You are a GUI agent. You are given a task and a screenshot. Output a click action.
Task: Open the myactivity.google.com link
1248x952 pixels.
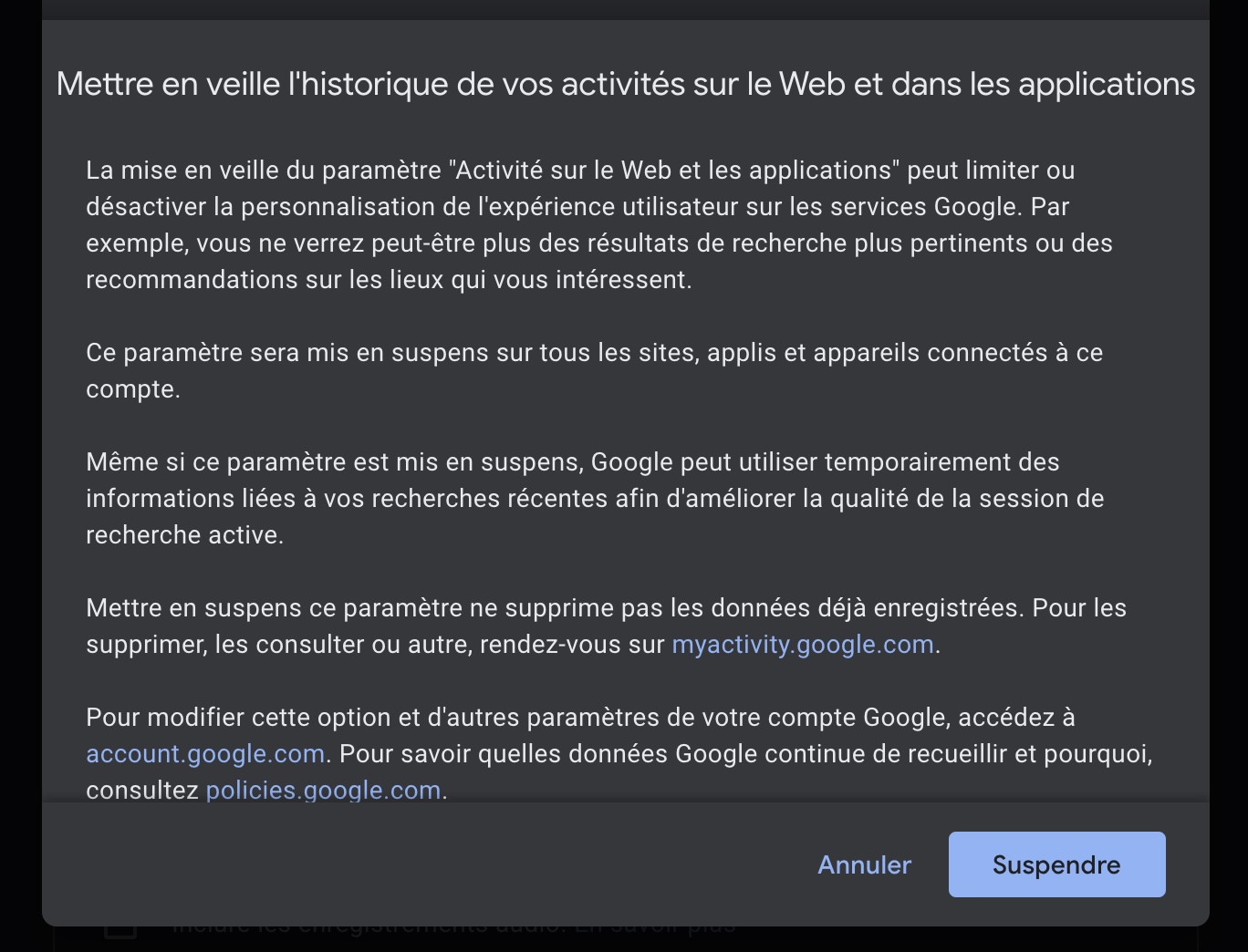803,645
